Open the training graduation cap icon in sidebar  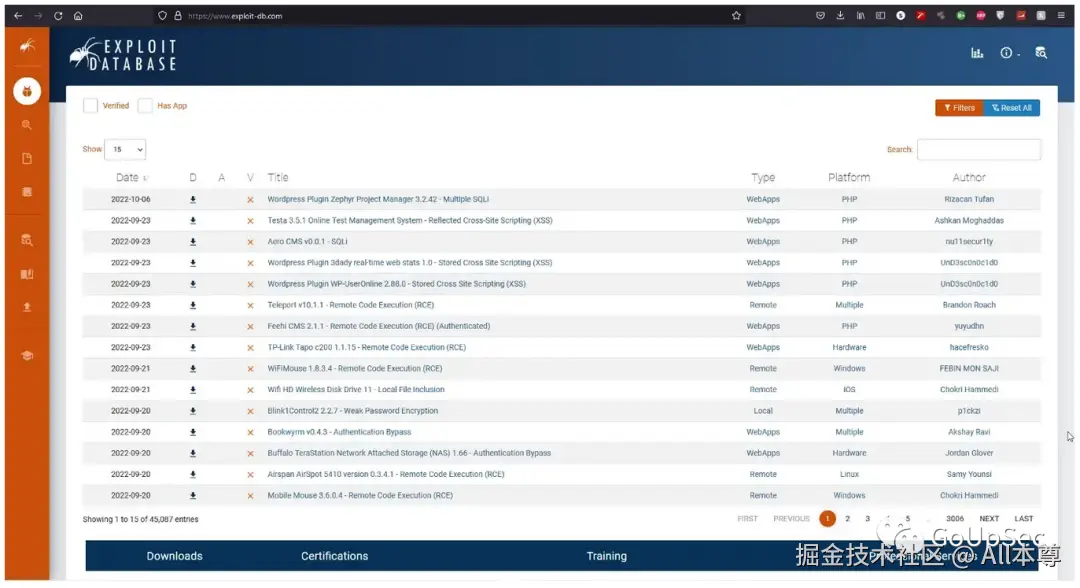coord(27,355)
